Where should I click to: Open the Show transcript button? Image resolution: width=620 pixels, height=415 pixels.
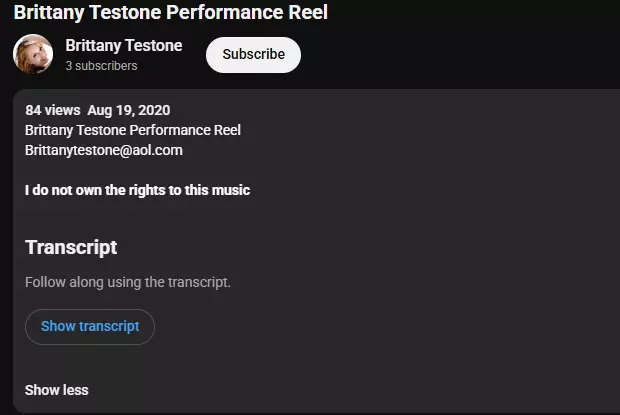click(x=90, y=326)
